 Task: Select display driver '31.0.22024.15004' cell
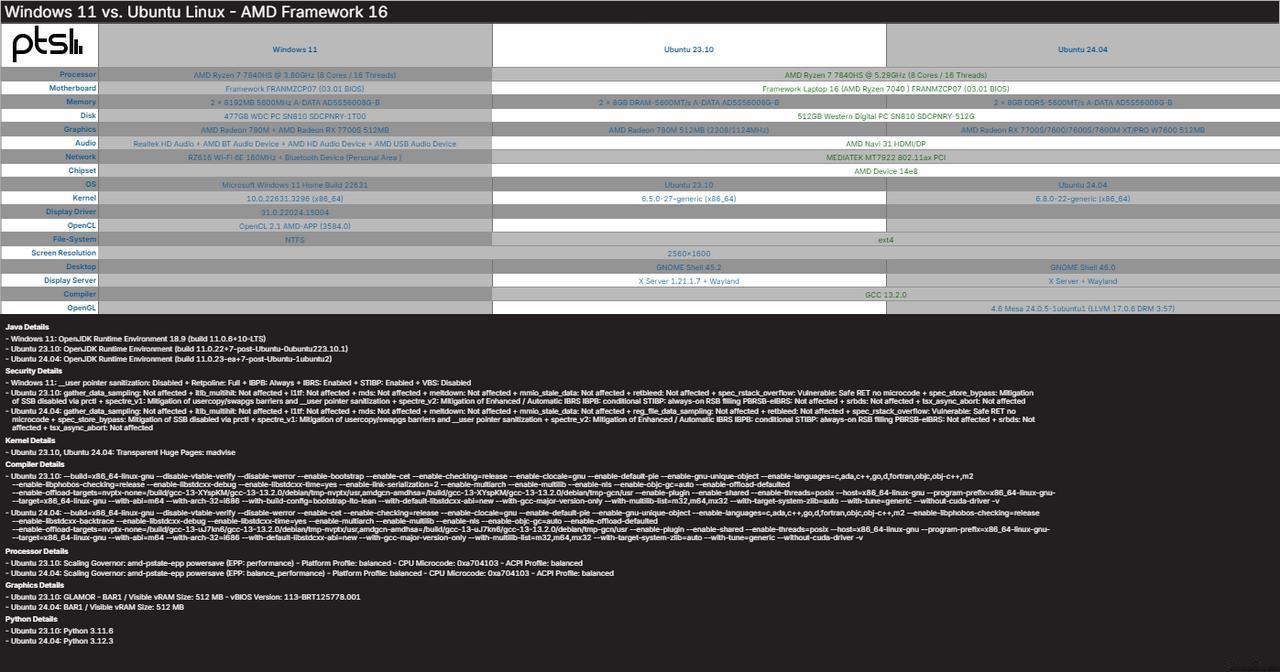[x=295, y=212]
